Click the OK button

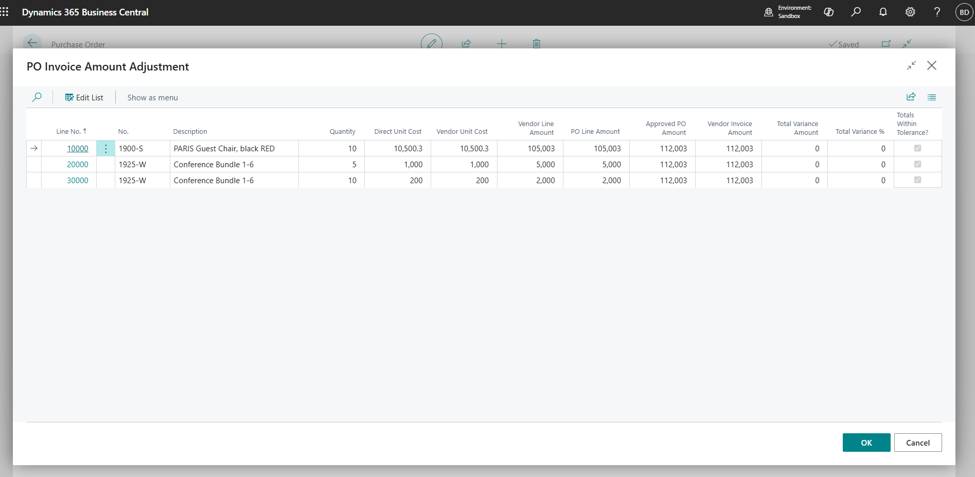[x=866, y=443]
